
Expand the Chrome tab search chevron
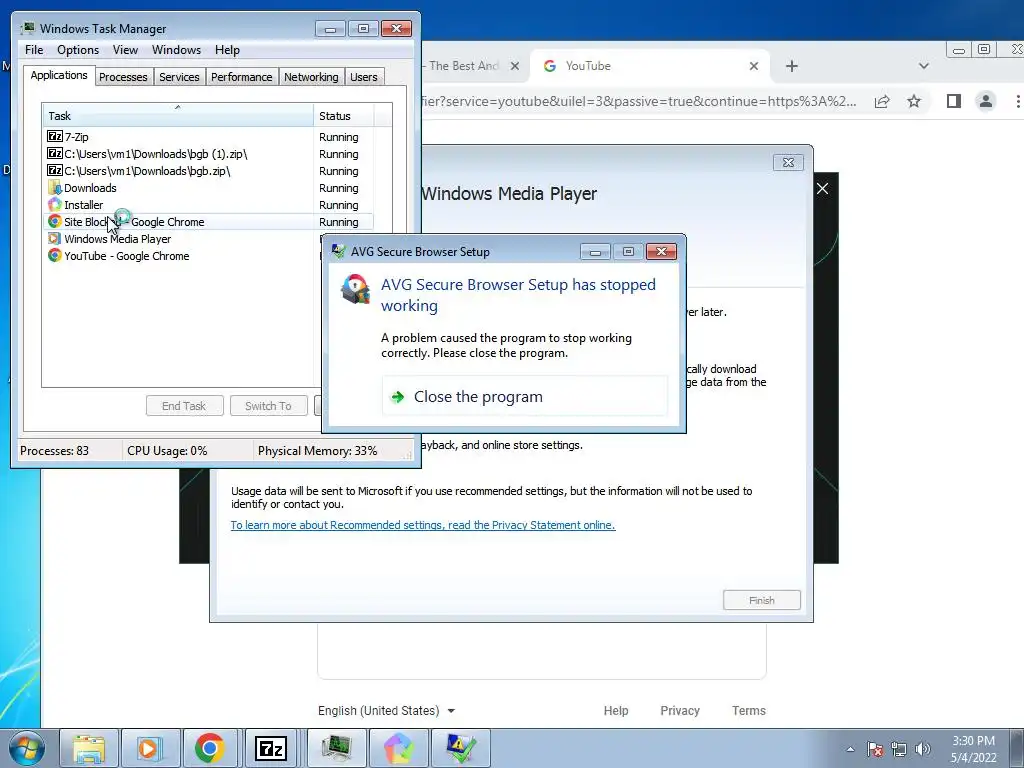coord(923,66)
